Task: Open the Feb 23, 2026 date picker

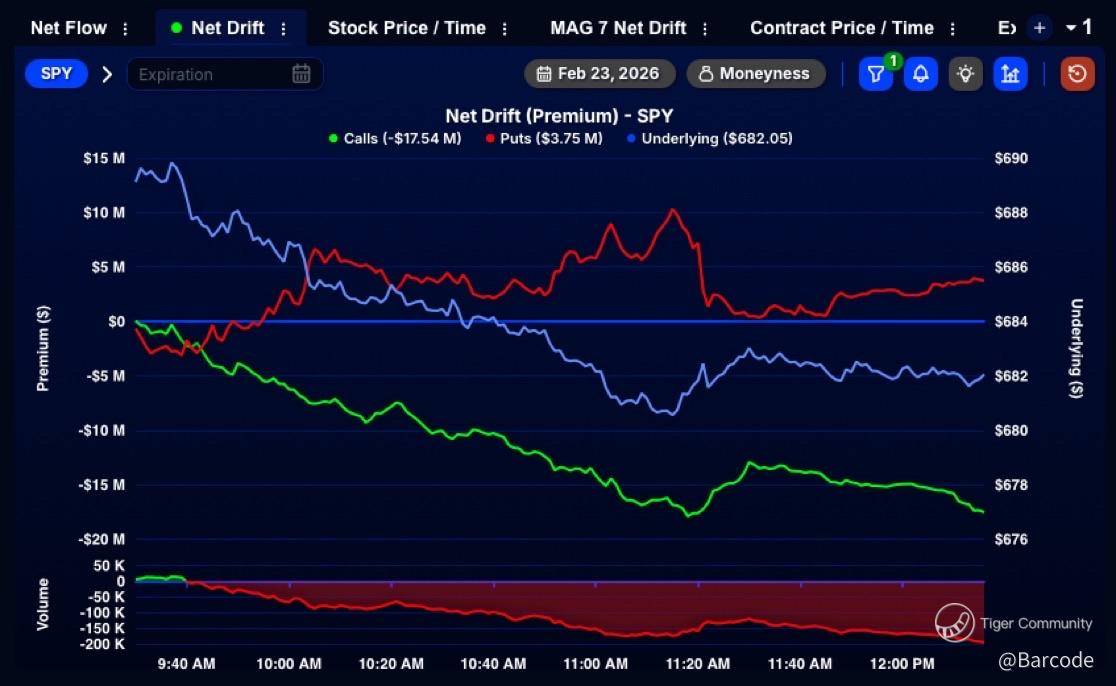Action: [599, 73]
